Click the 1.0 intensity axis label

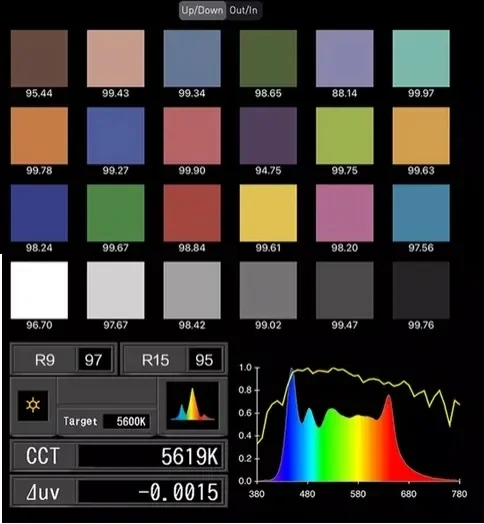click(245, 368)
